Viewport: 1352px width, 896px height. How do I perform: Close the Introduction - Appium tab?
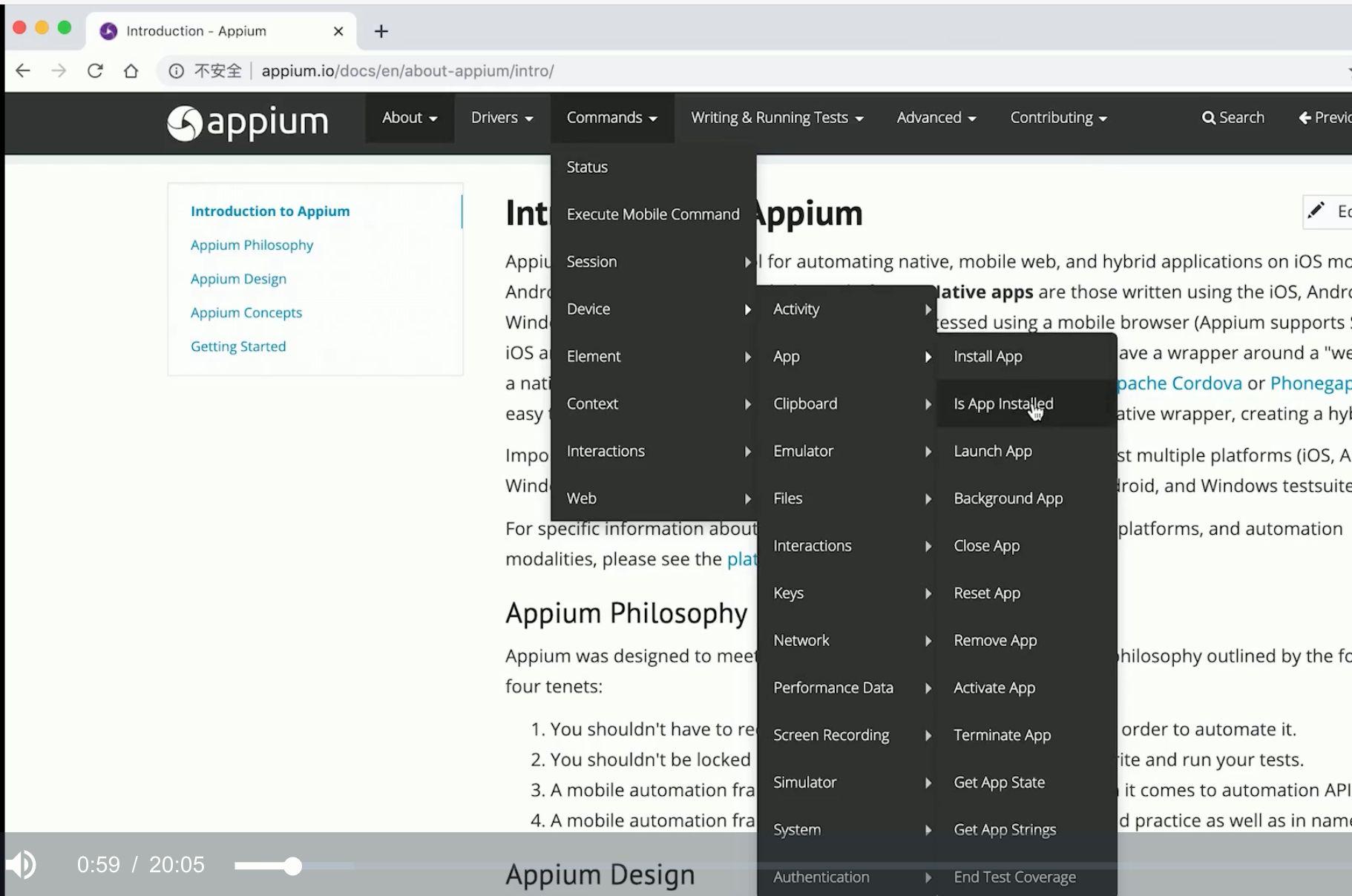tap(338, 31)
